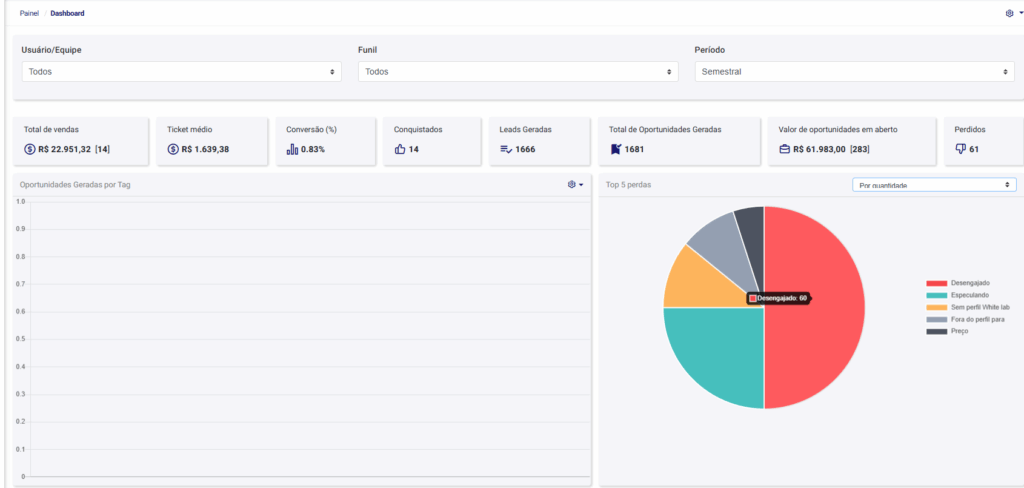Open the Período dropdown set to Semestral
The image size is (1024, 488).
click(x=855, y=72)
